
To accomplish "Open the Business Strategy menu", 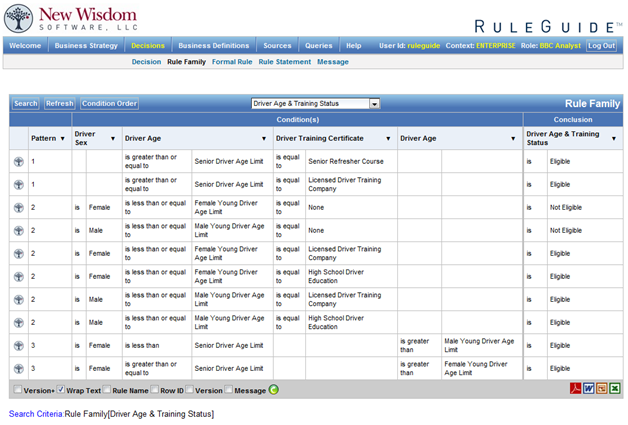I will (86, 46).
